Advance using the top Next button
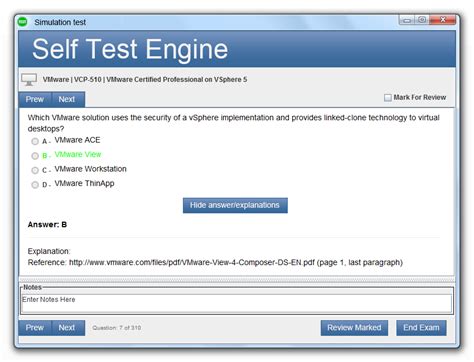Screen dimensions: 474x362 (x=67, y=99)
